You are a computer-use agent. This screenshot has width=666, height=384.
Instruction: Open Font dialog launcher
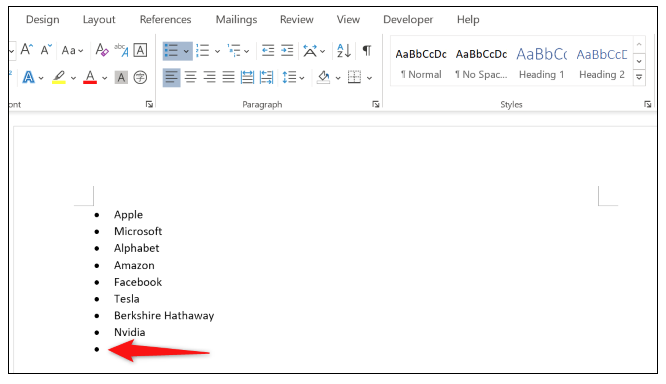pos(150,104)
